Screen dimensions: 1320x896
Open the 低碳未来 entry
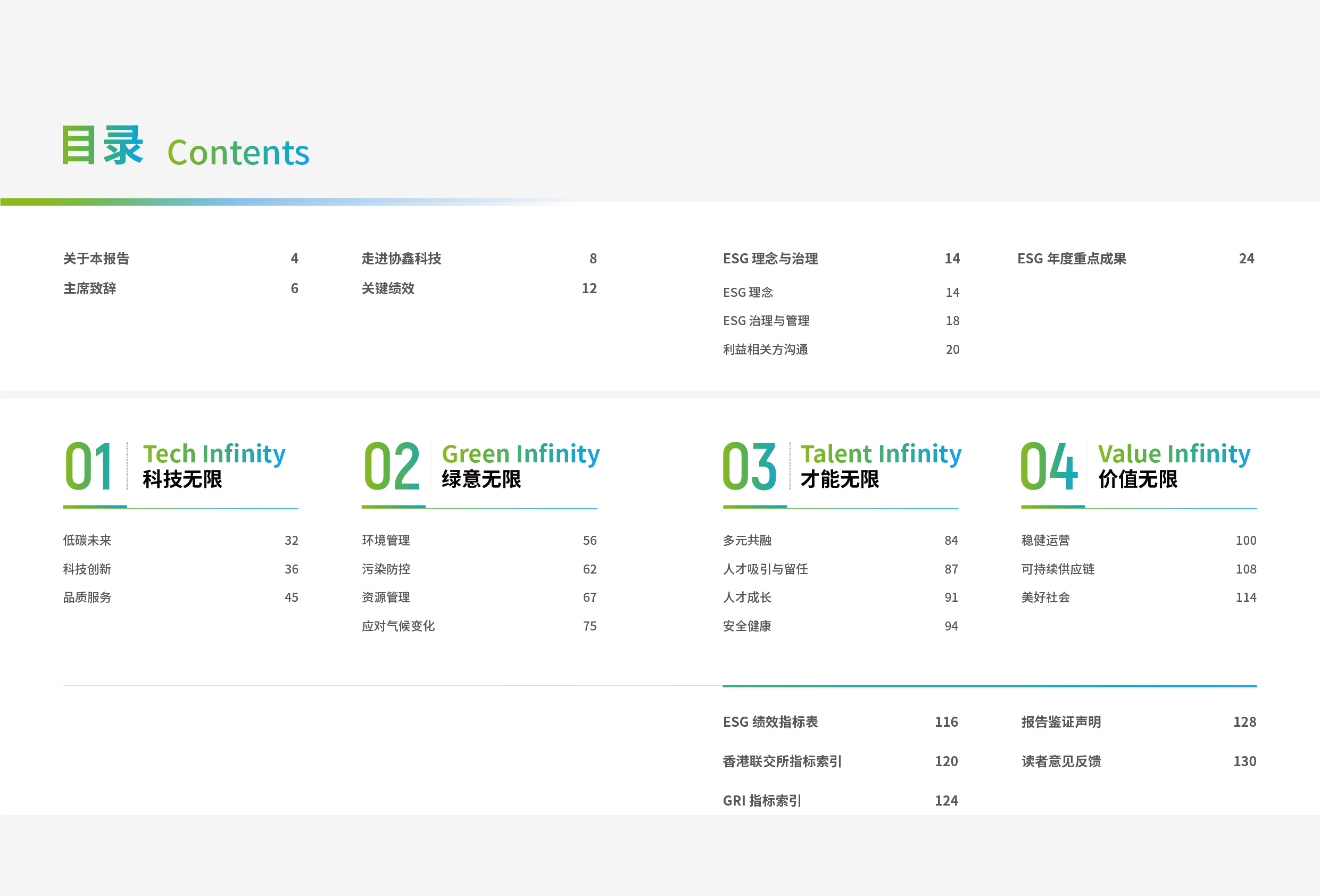87,541
